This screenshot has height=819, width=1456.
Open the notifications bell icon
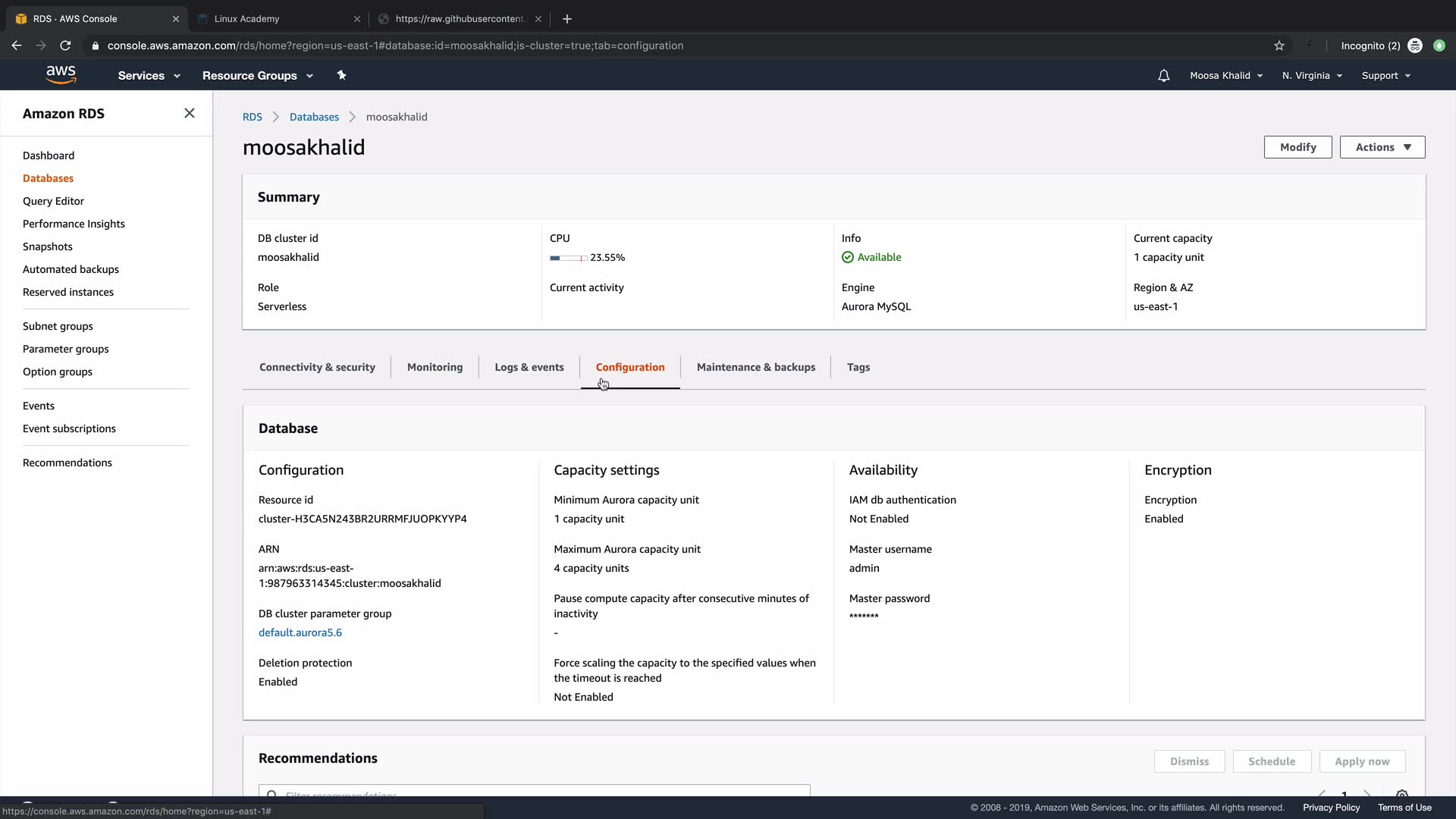coord(1163,76)
